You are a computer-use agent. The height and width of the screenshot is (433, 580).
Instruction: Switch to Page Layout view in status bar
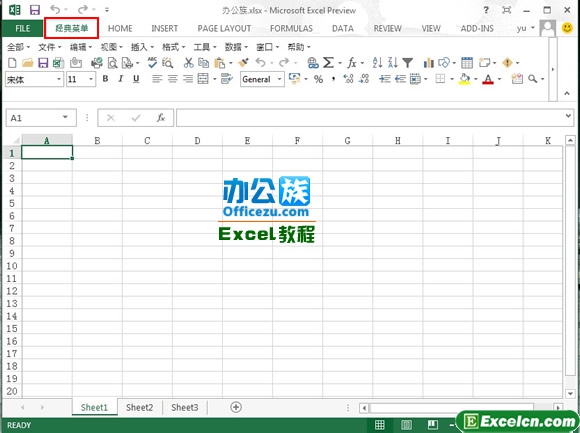(406, 425)
